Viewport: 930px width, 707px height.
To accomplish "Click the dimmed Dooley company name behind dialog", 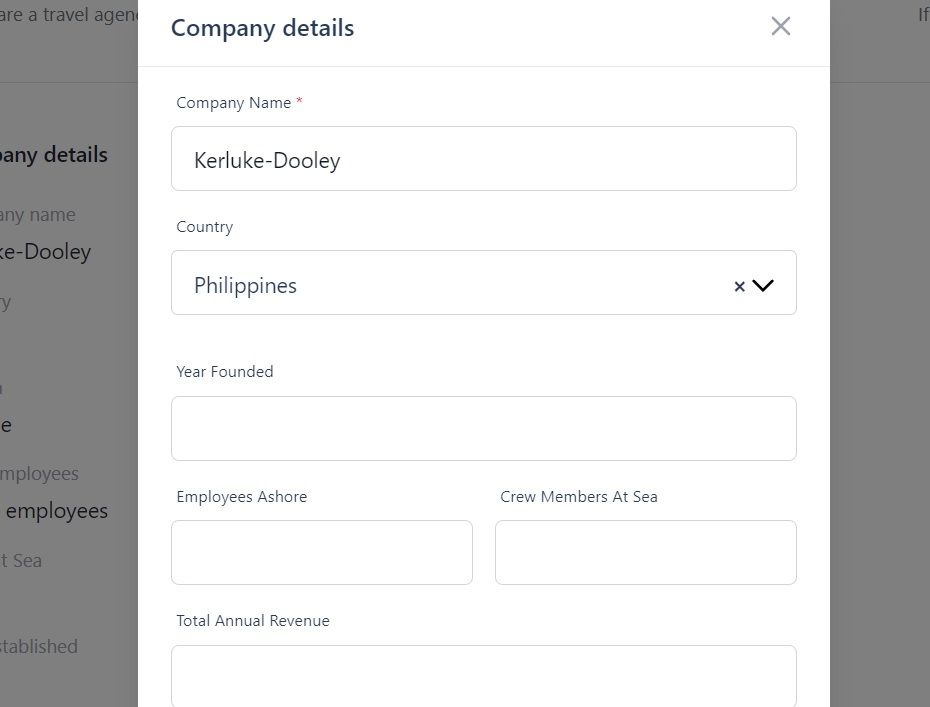I will pos(46,252).
